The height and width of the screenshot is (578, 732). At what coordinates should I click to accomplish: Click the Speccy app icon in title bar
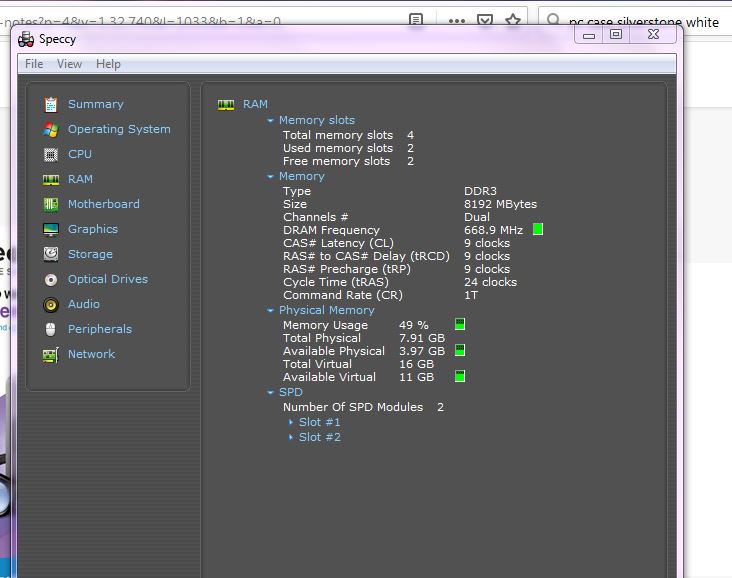click(x=26, y=39)
